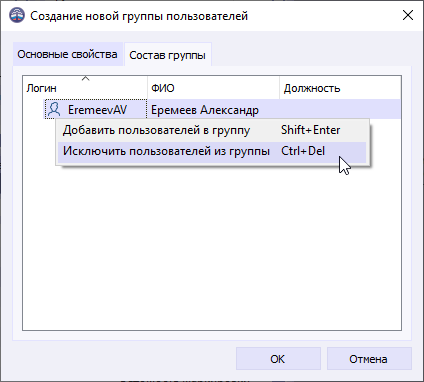The height and width of the screenshot is (382, 424).
Task: Close the group creation dialog
Action: 408,15
